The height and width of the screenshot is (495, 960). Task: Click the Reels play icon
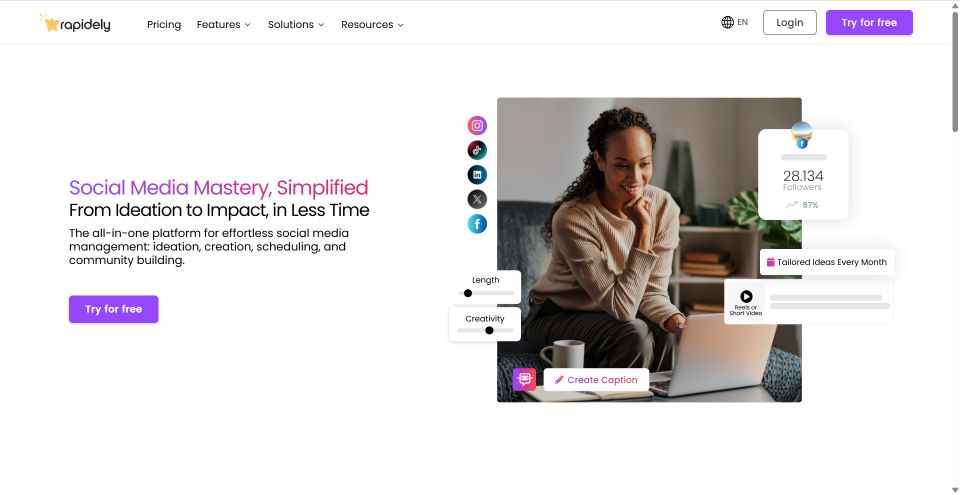coord(746,297)
